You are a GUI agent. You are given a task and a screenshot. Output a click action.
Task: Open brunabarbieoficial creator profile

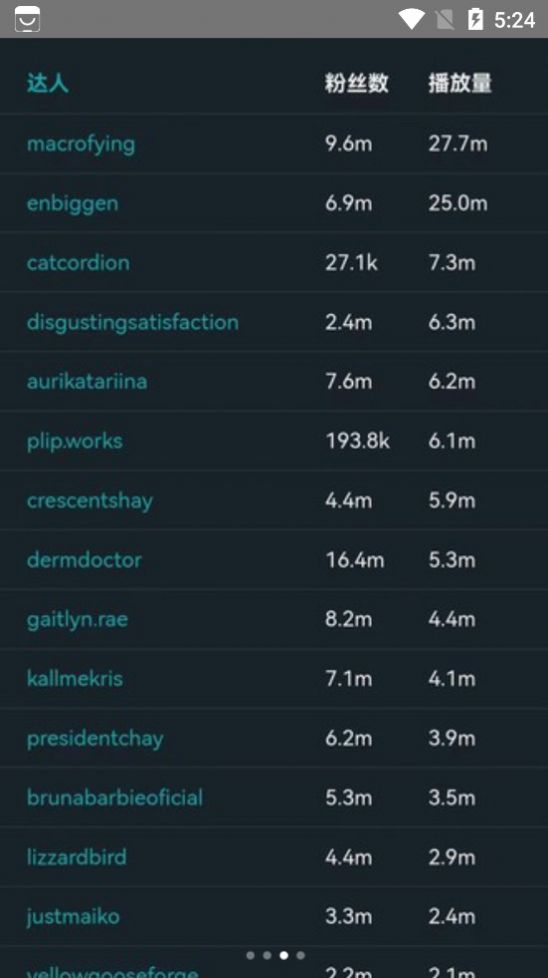click(115, 797)
